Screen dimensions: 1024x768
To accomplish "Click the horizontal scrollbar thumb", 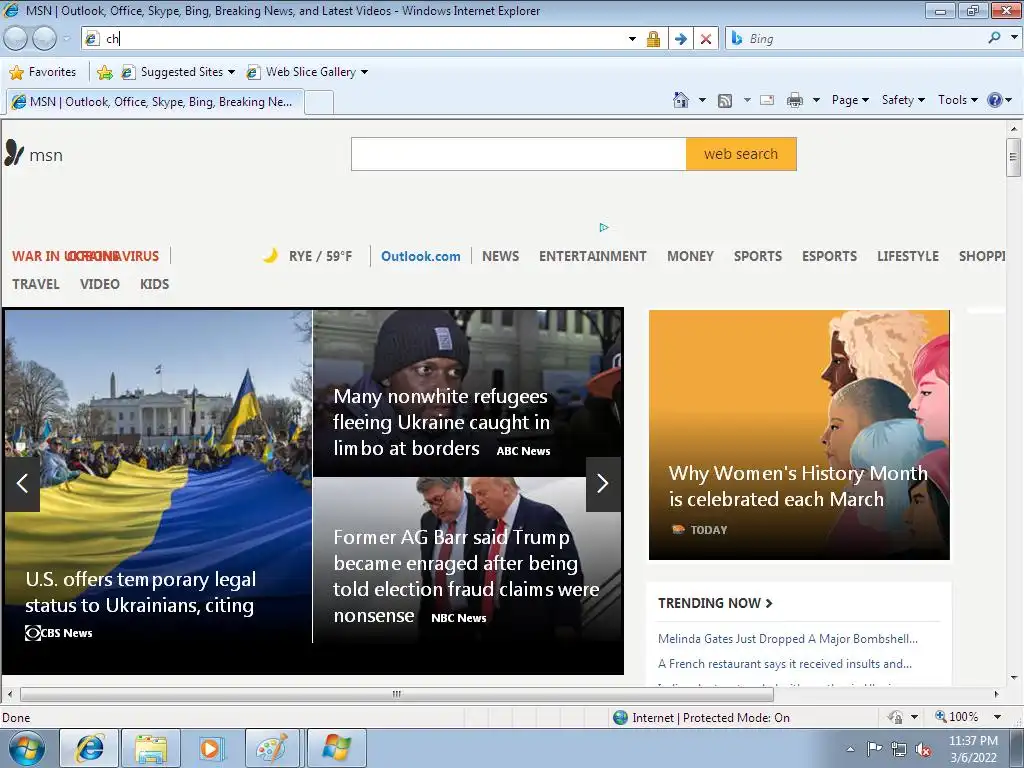I will (x=396, y=694).
